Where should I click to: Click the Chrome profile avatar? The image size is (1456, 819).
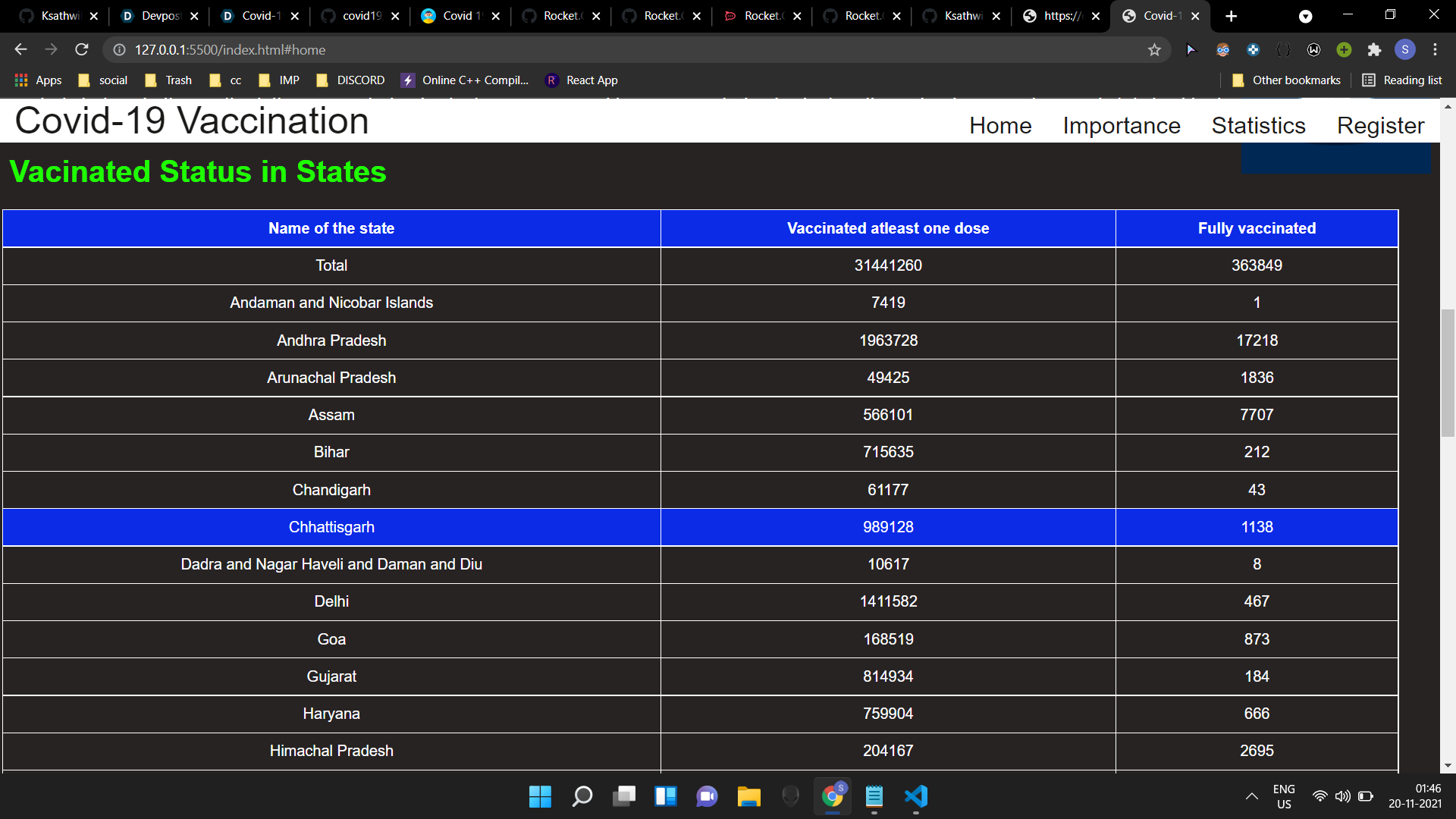pos(1404,50)
